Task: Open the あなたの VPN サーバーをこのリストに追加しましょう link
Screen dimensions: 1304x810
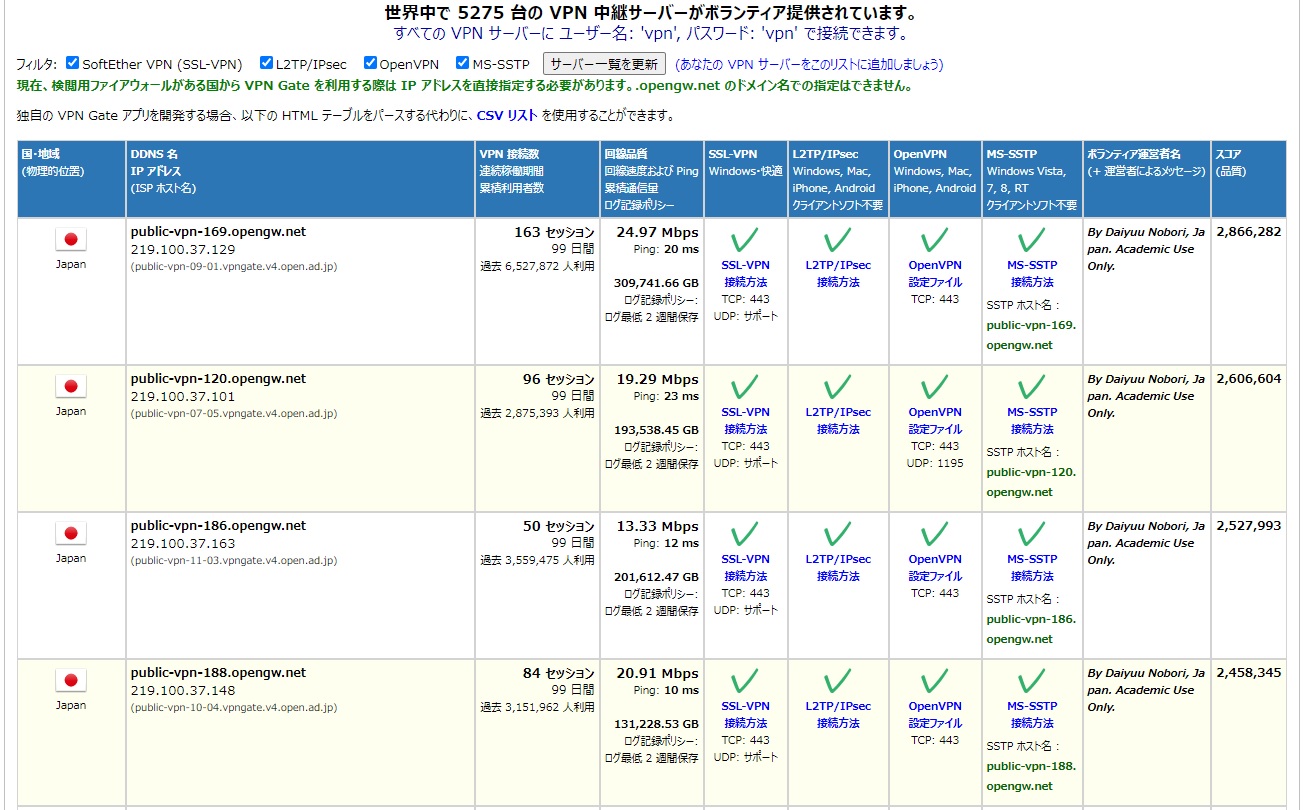Action: click(x=809, y=64)
